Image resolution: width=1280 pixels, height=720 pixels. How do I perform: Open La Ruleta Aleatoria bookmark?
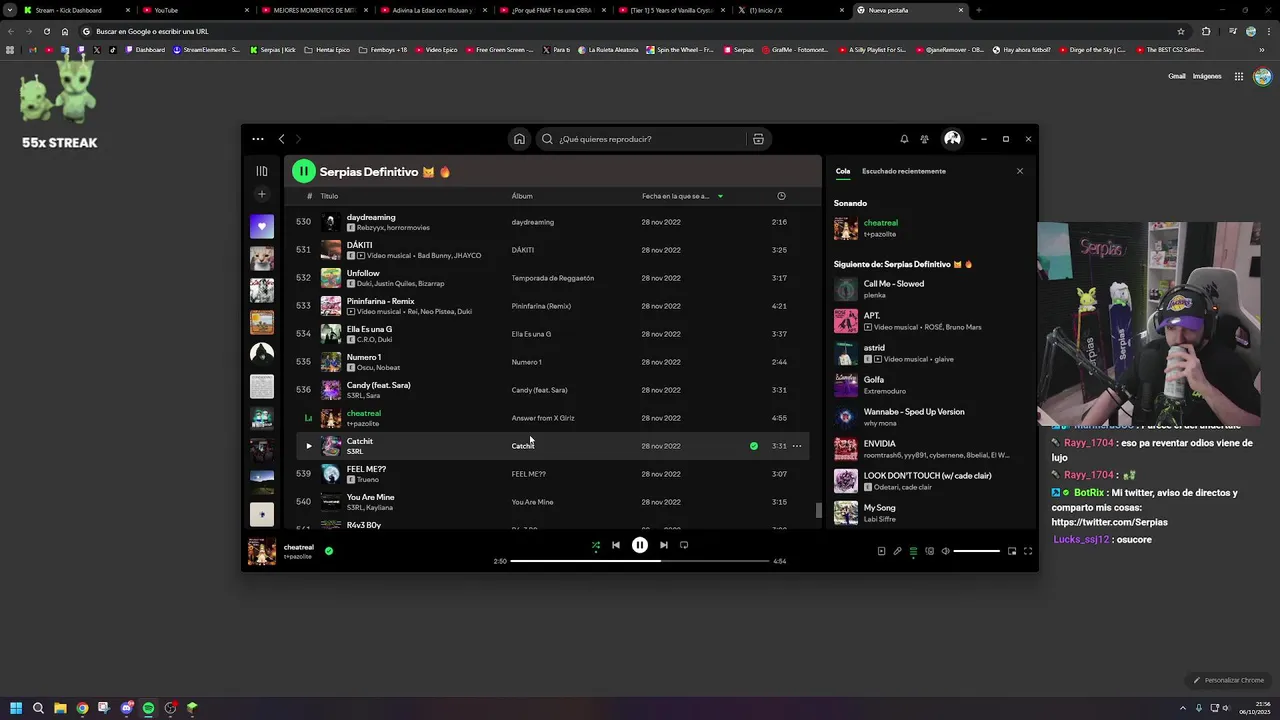610,49
